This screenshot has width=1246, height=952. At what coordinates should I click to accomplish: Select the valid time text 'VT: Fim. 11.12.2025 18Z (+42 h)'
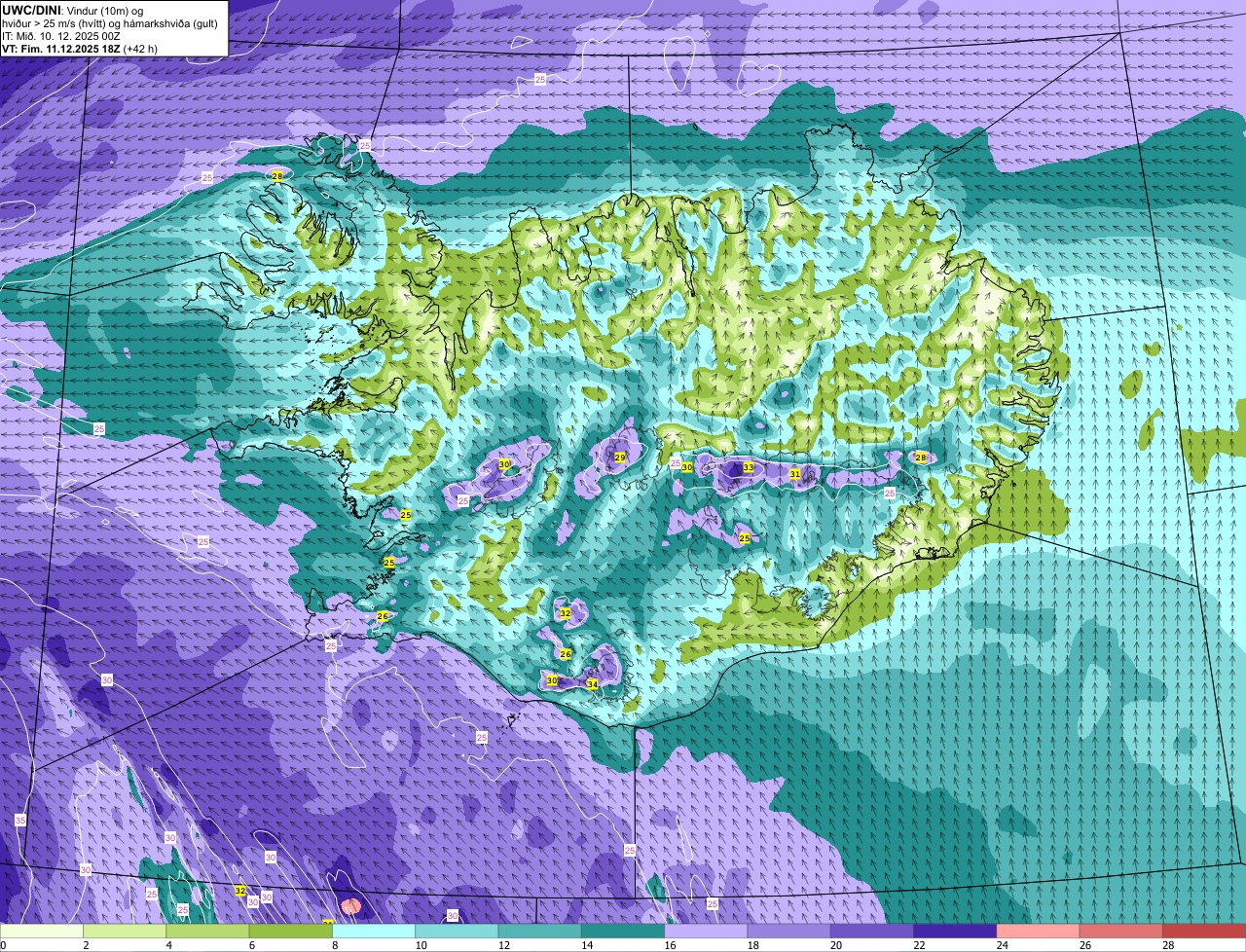(x=80, y=49)
